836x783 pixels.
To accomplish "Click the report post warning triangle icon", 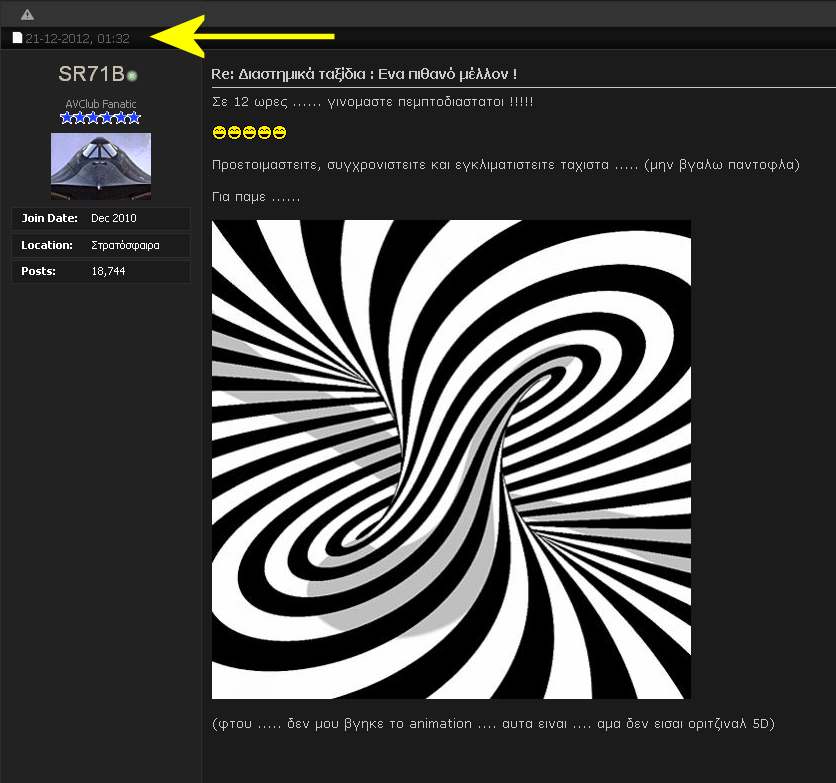I will [x=27, y=14].
